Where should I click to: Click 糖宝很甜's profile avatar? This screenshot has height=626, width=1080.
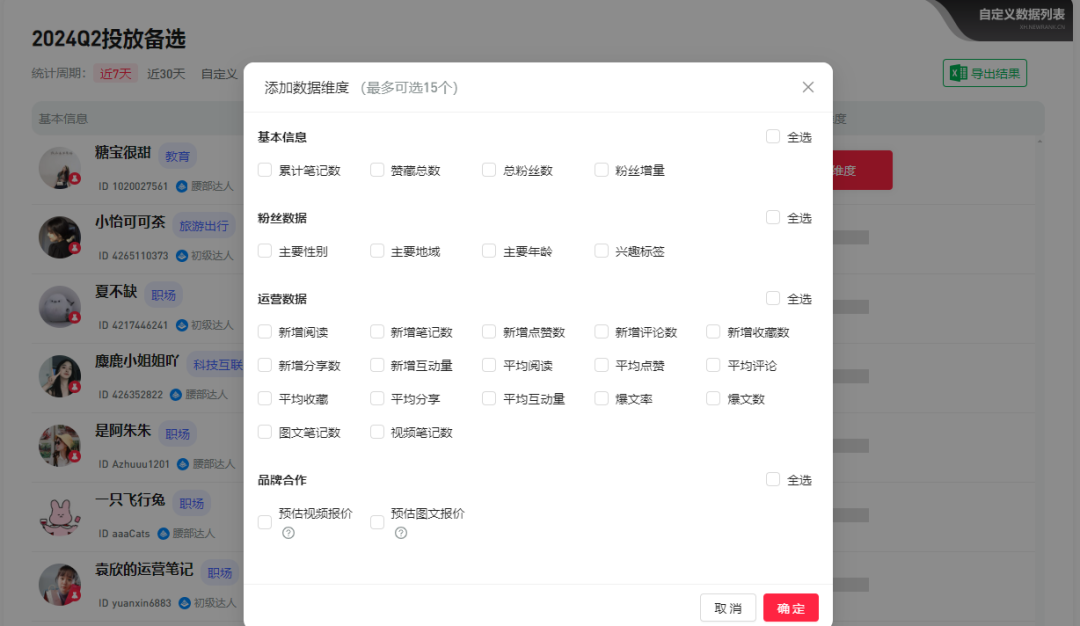coord(60,165)
